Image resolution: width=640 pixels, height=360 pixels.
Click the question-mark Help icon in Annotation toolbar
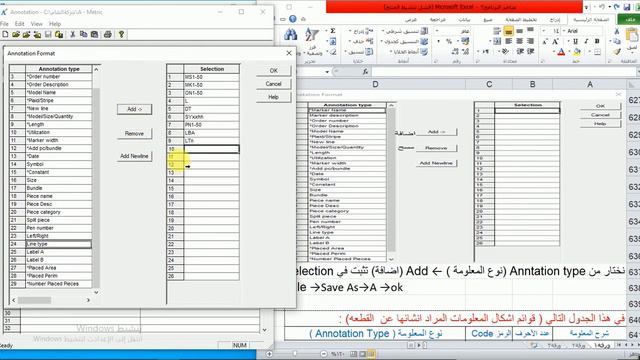(x=121, y=35)
